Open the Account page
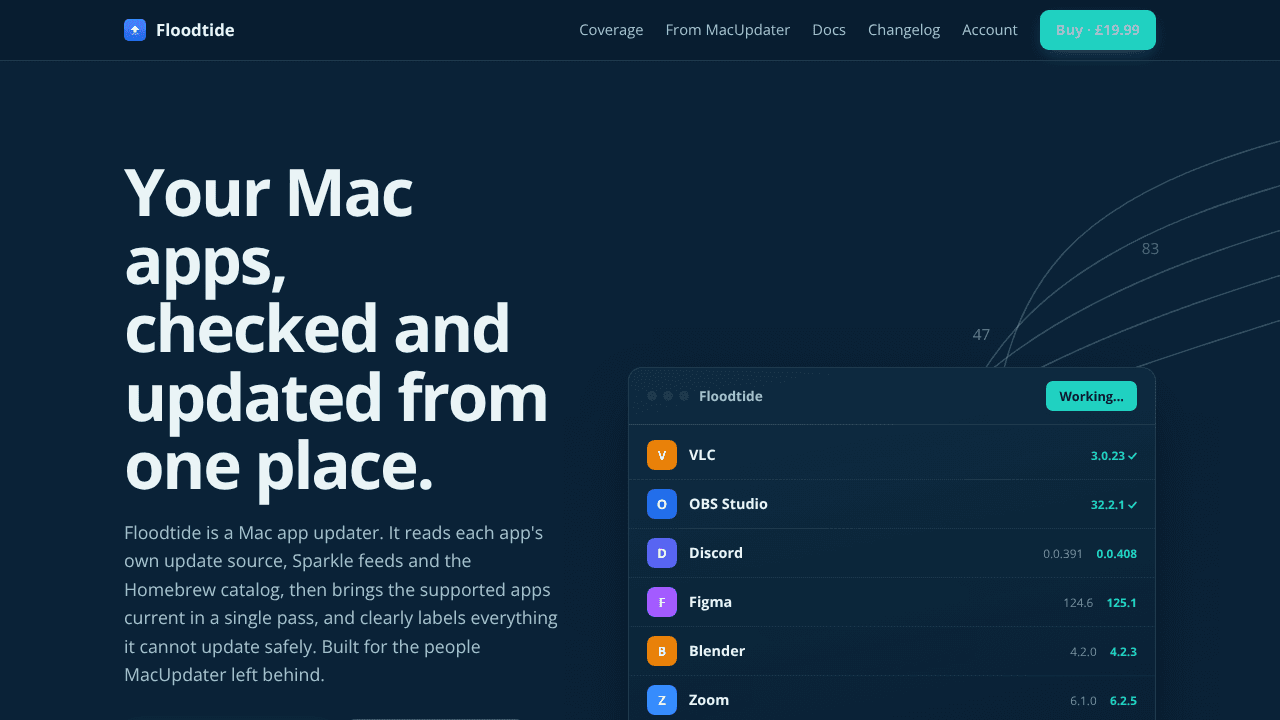 tap(990, 30)
